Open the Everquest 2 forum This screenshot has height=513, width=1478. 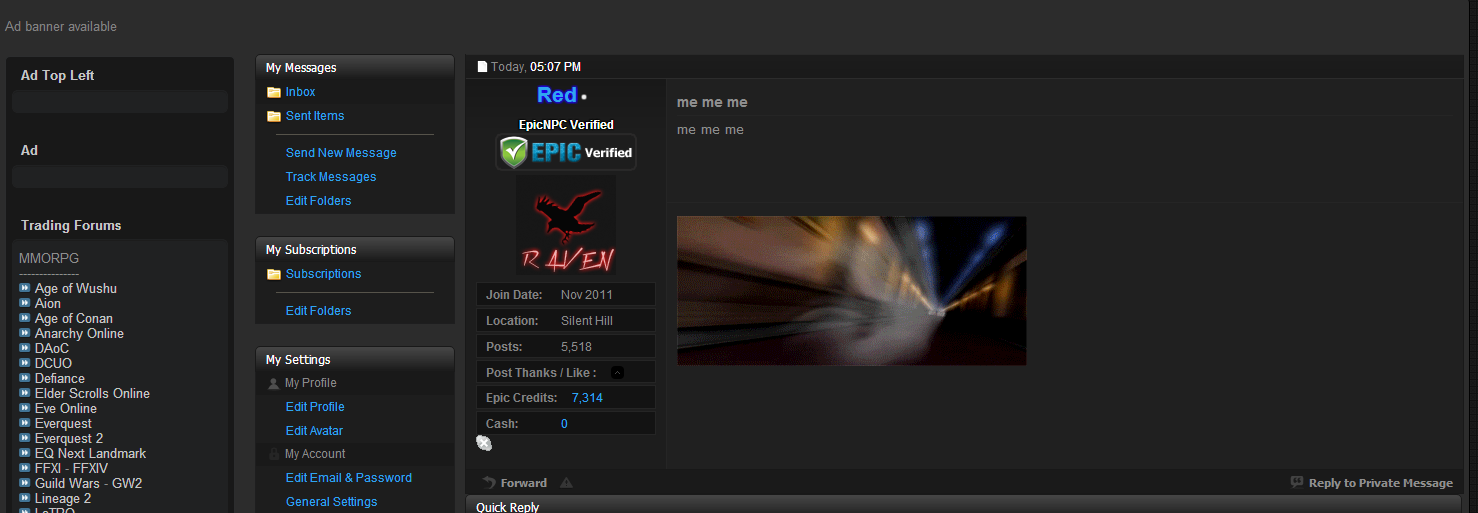click(69, 438)
